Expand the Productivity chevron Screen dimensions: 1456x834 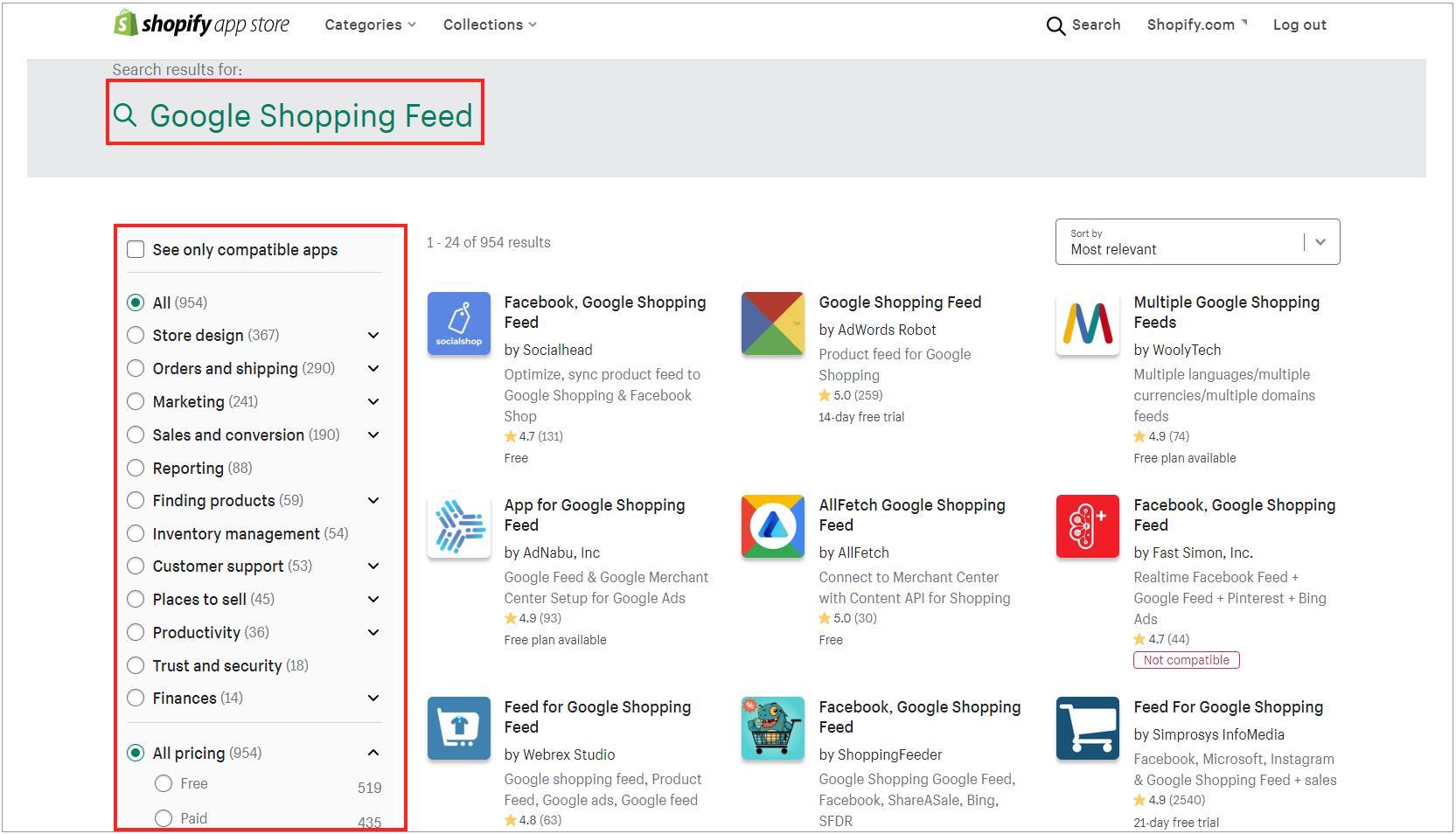coord(373,632)
